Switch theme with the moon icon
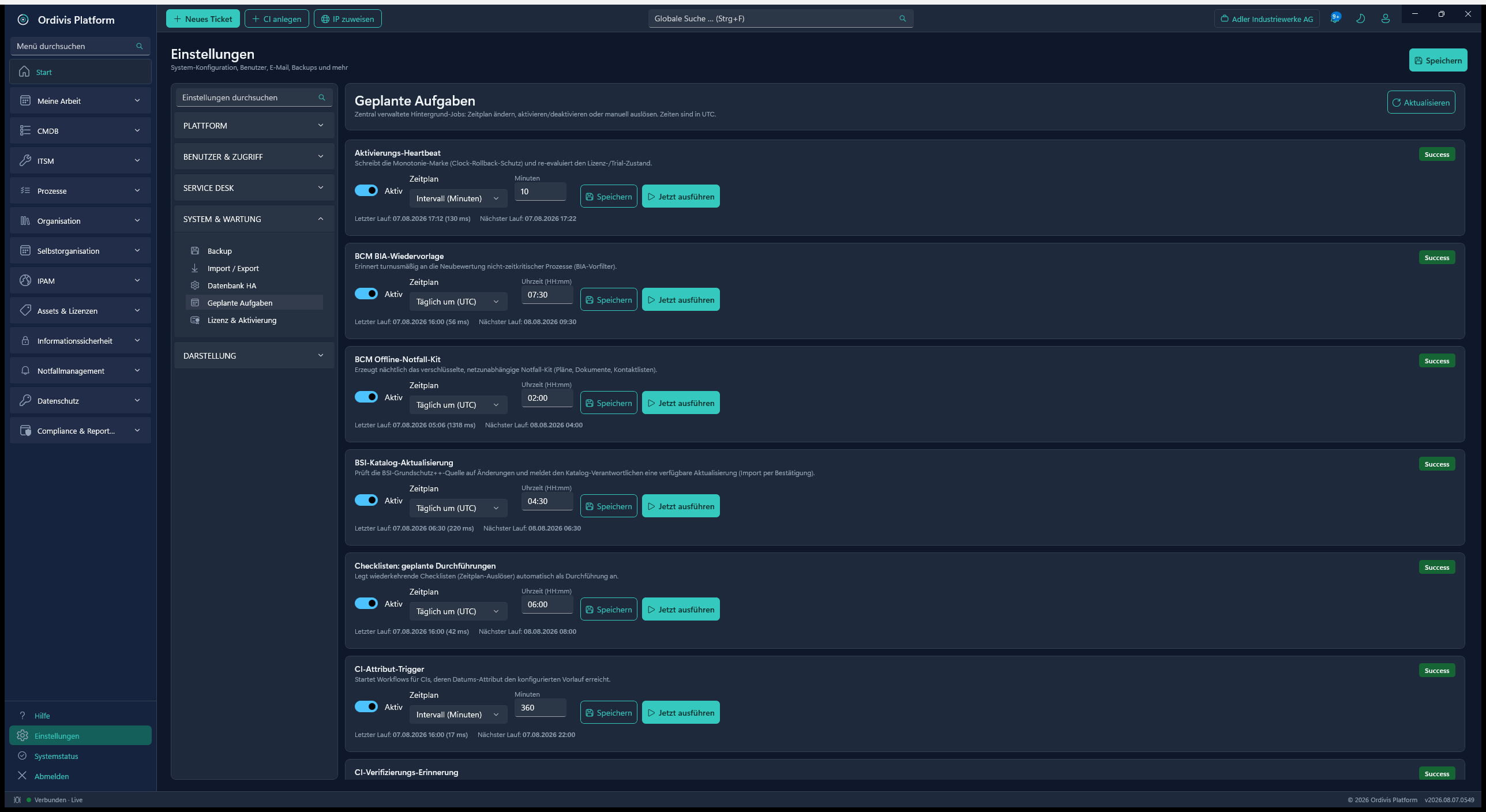Viewport: 1486px width, 812px height. coord(1360,18)
